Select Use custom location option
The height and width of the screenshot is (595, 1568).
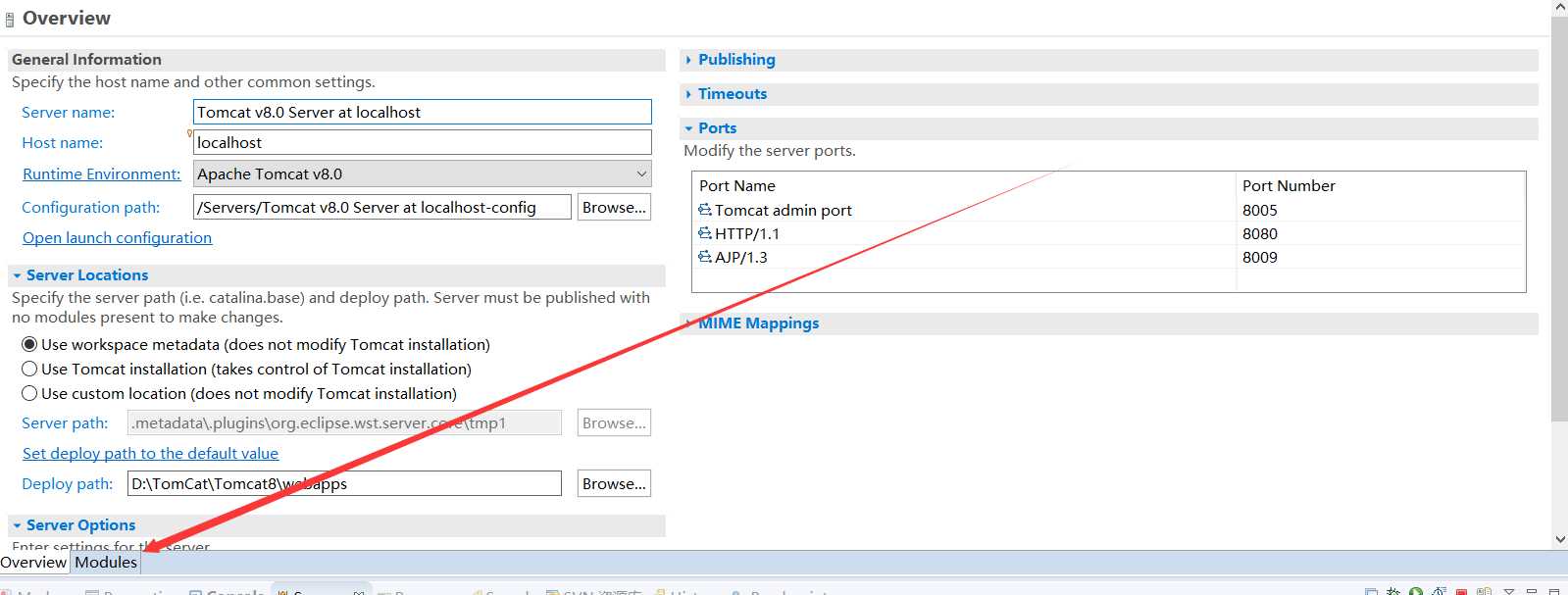29,393
